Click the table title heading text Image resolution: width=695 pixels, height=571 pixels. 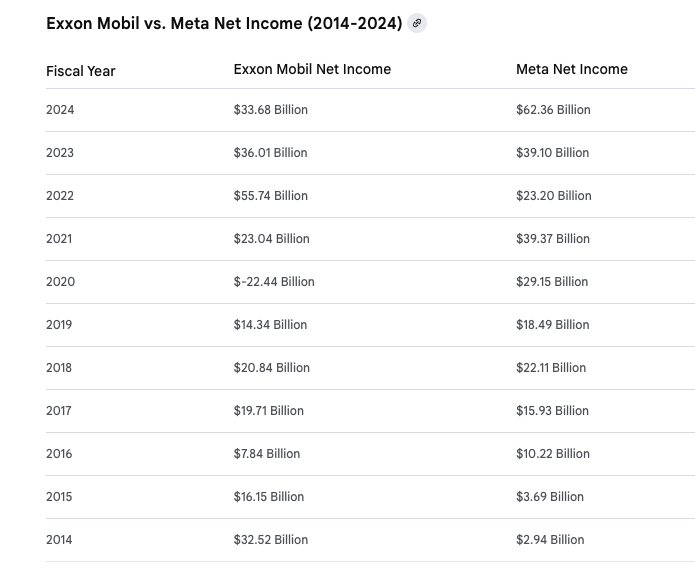pyautogui.click(x=224, y=23)
